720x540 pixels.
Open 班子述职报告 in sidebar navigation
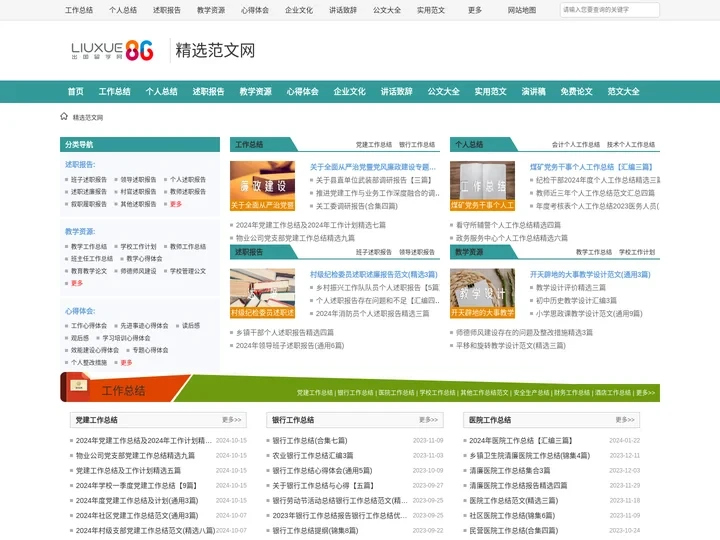point(89,180)
